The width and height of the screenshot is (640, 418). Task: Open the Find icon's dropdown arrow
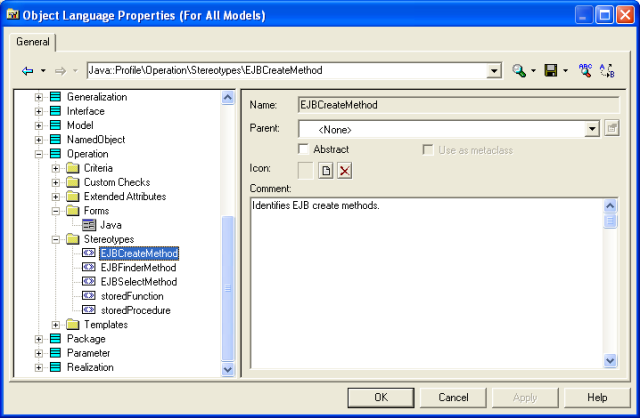point(533,71)
